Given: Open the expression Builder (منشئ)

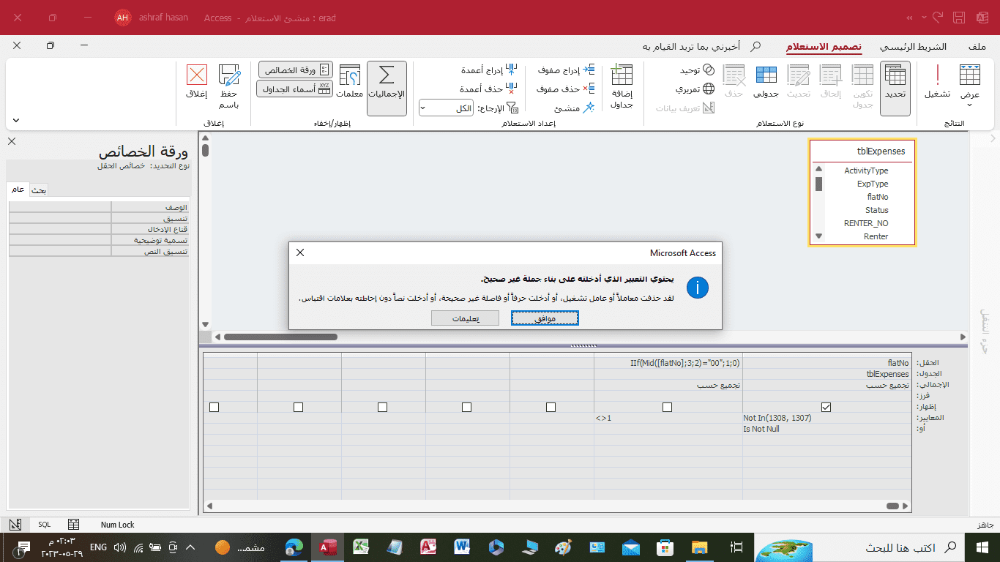Looking at the screenshot, I should pos(575,108).
